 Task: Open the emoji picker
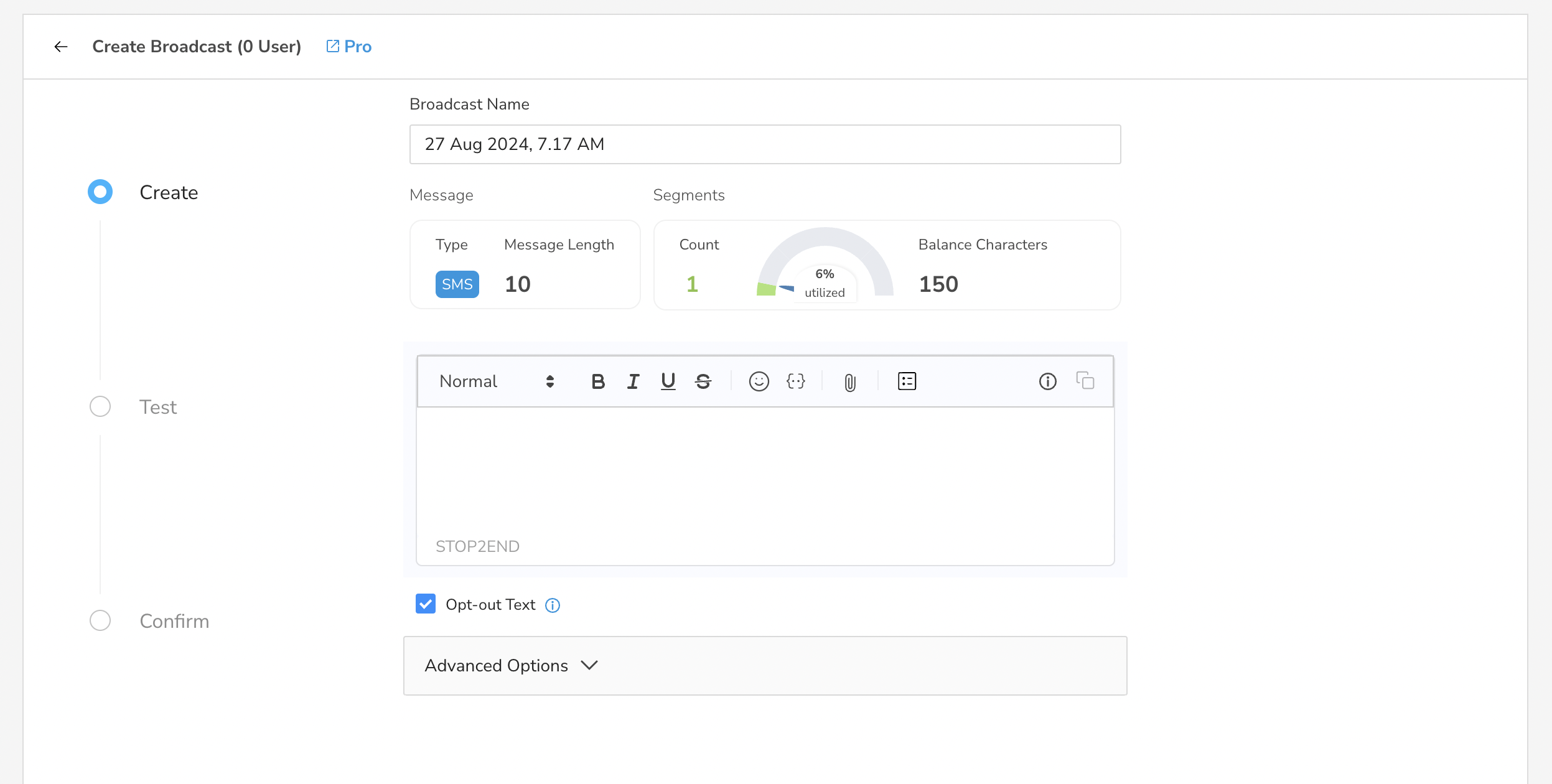[x=759, y=381]
